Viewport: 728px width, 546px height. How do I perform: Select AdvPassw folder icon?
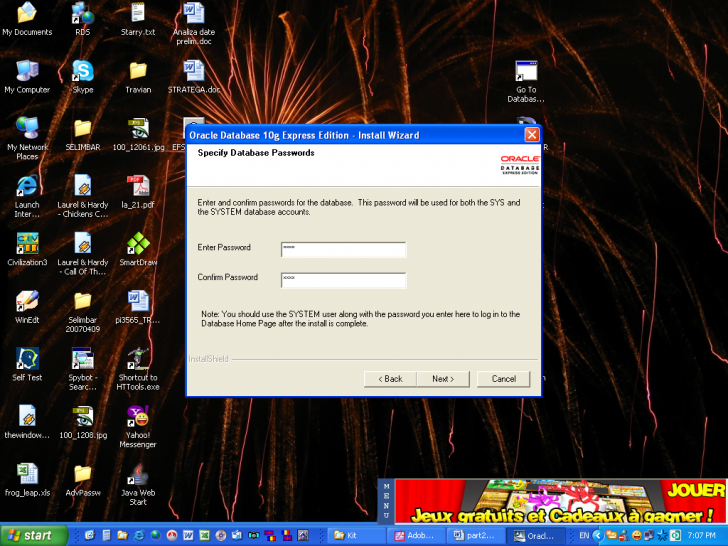[x=83, y=480]
